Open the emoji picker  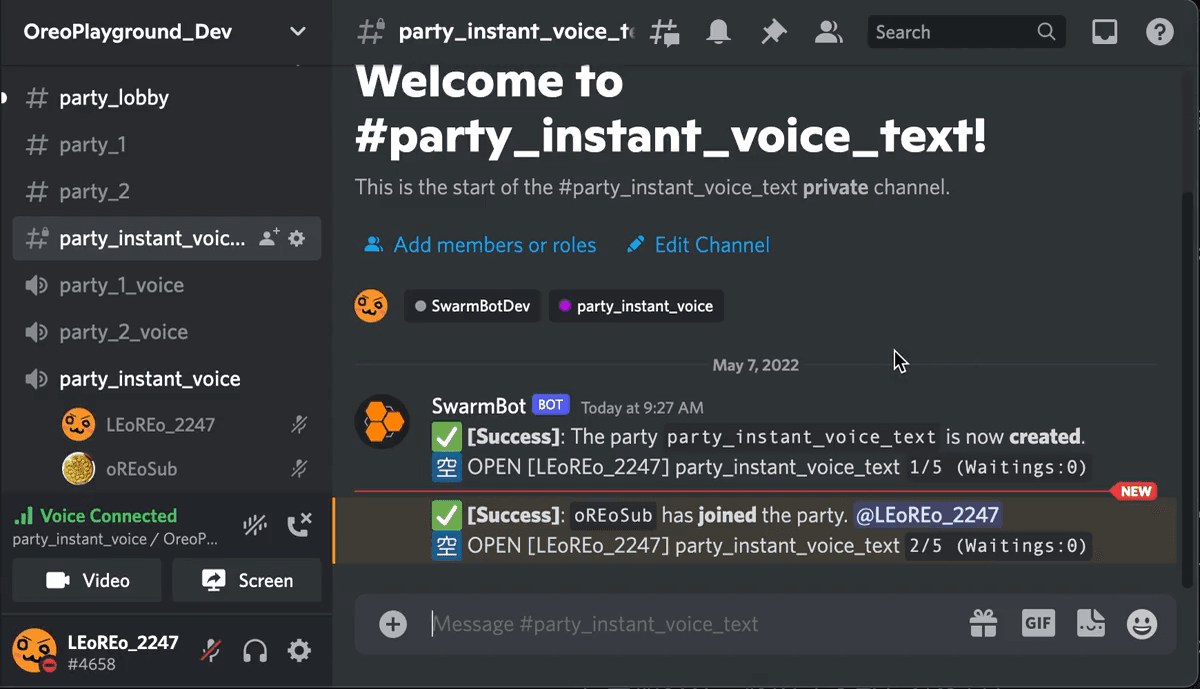pos(1141,624)
